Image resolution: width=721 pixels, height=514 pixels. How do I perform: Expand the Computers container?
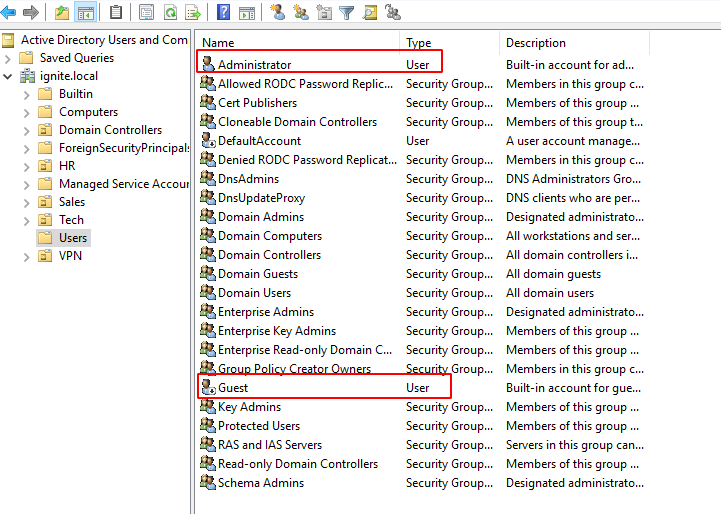point(27,113)
